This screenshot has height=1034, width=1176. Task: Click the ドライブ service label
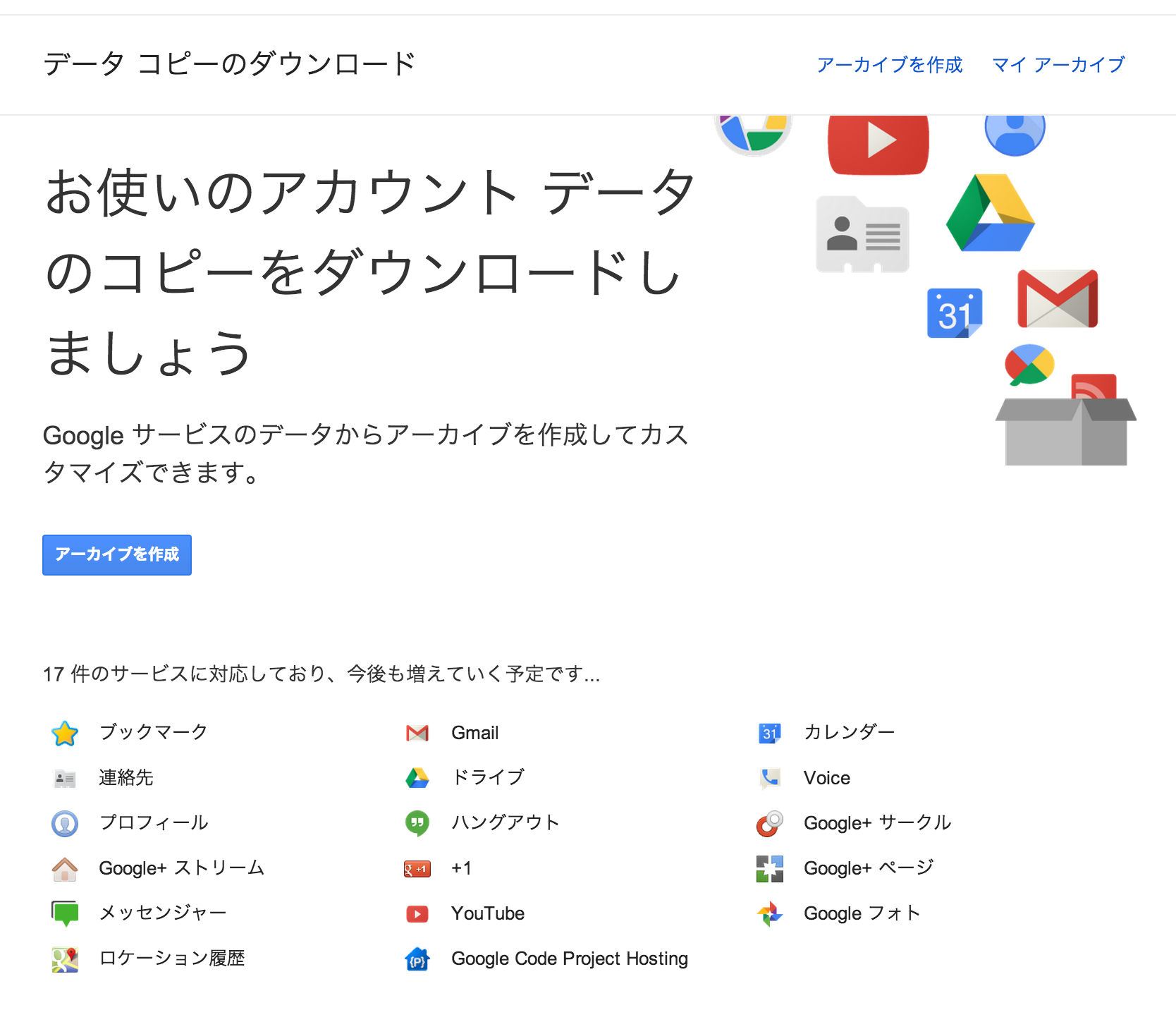click(488, 777)
